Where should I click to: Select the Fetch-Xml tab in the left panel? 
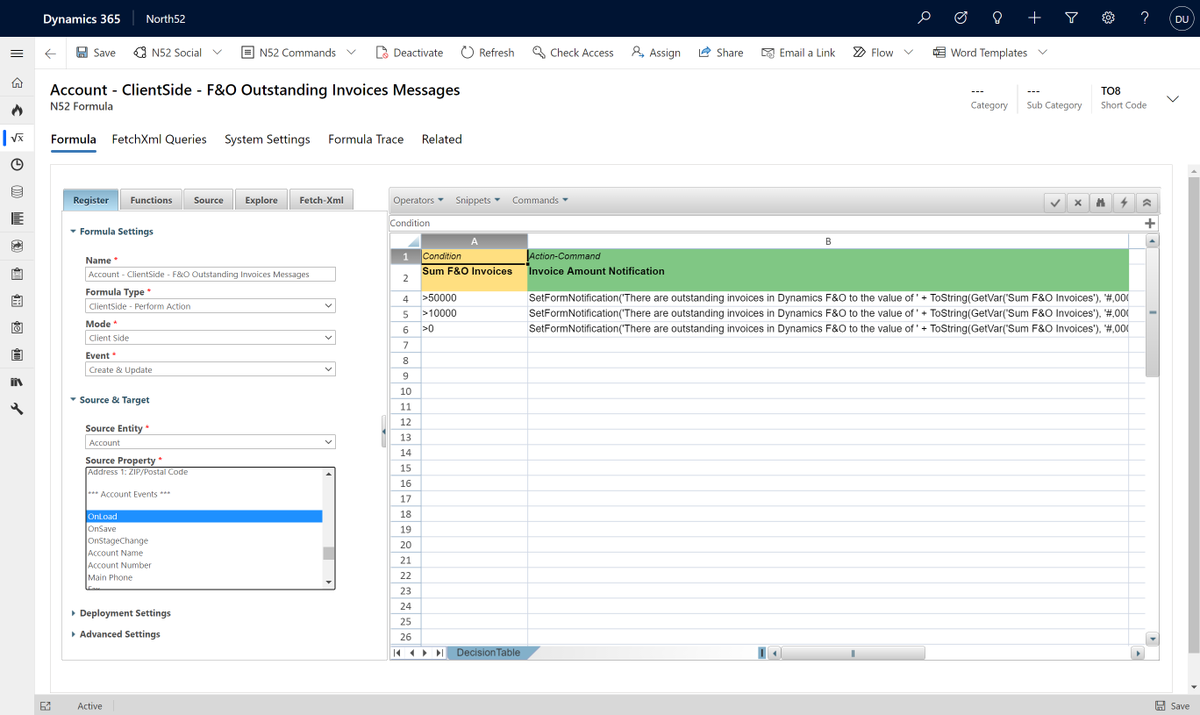(x=321, y=200)
